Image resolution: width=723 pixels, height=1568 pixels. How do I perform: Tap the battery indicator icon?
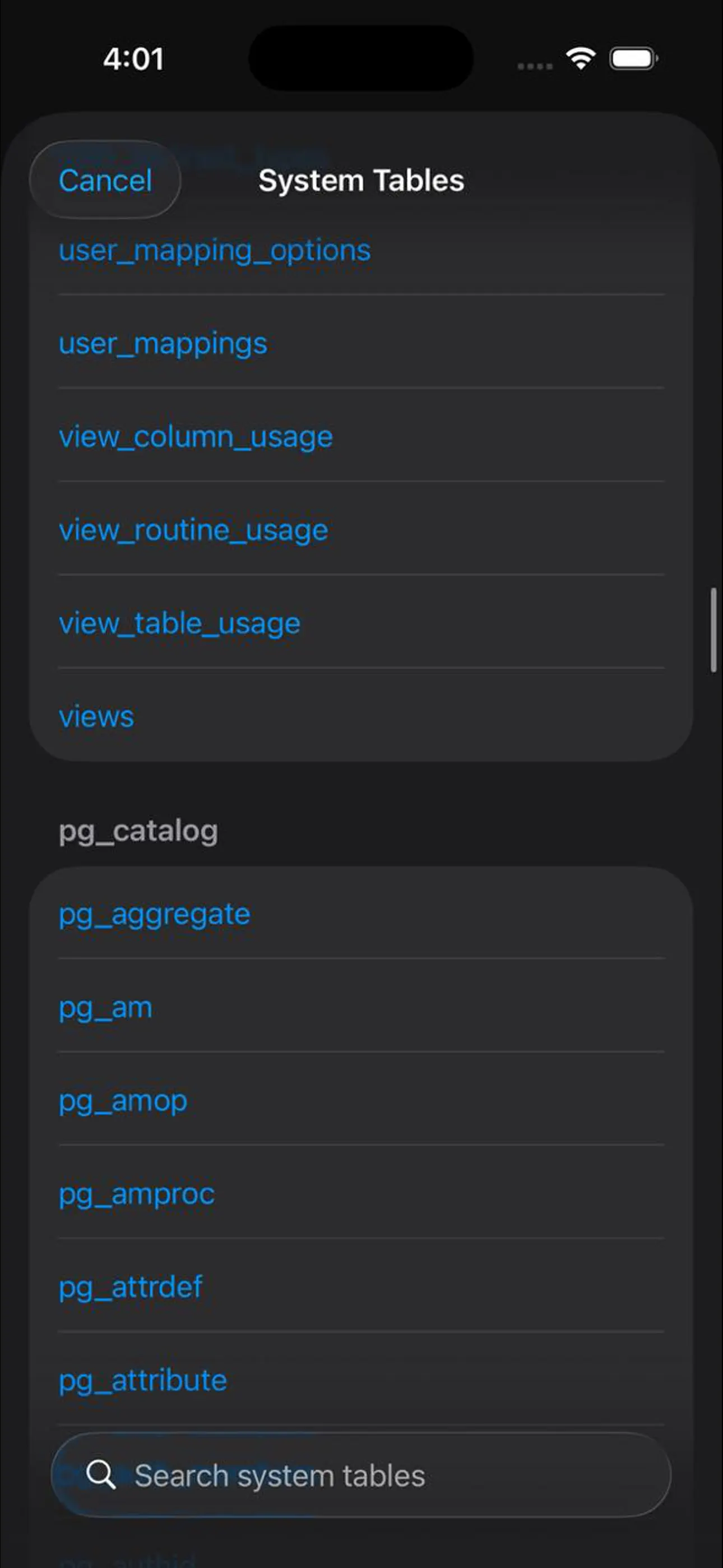[631, 58]
